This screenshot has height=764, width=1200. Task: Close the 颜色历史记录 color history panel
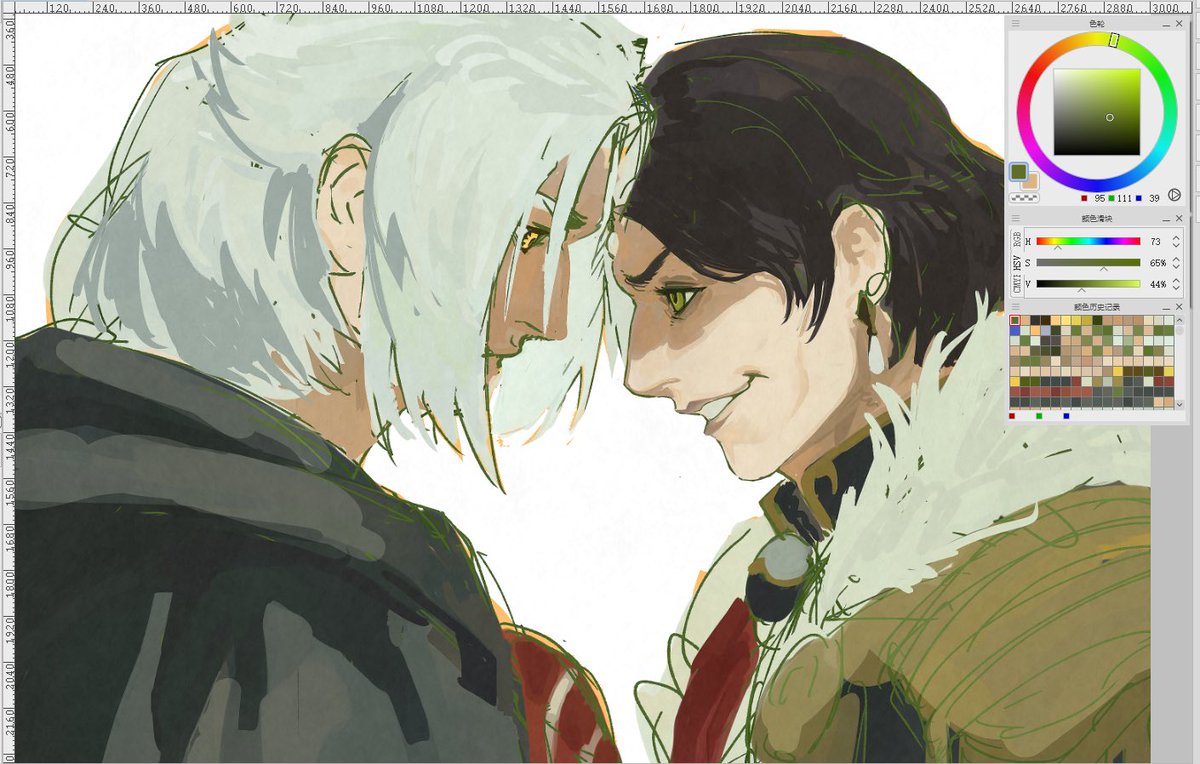[1179, 306]
